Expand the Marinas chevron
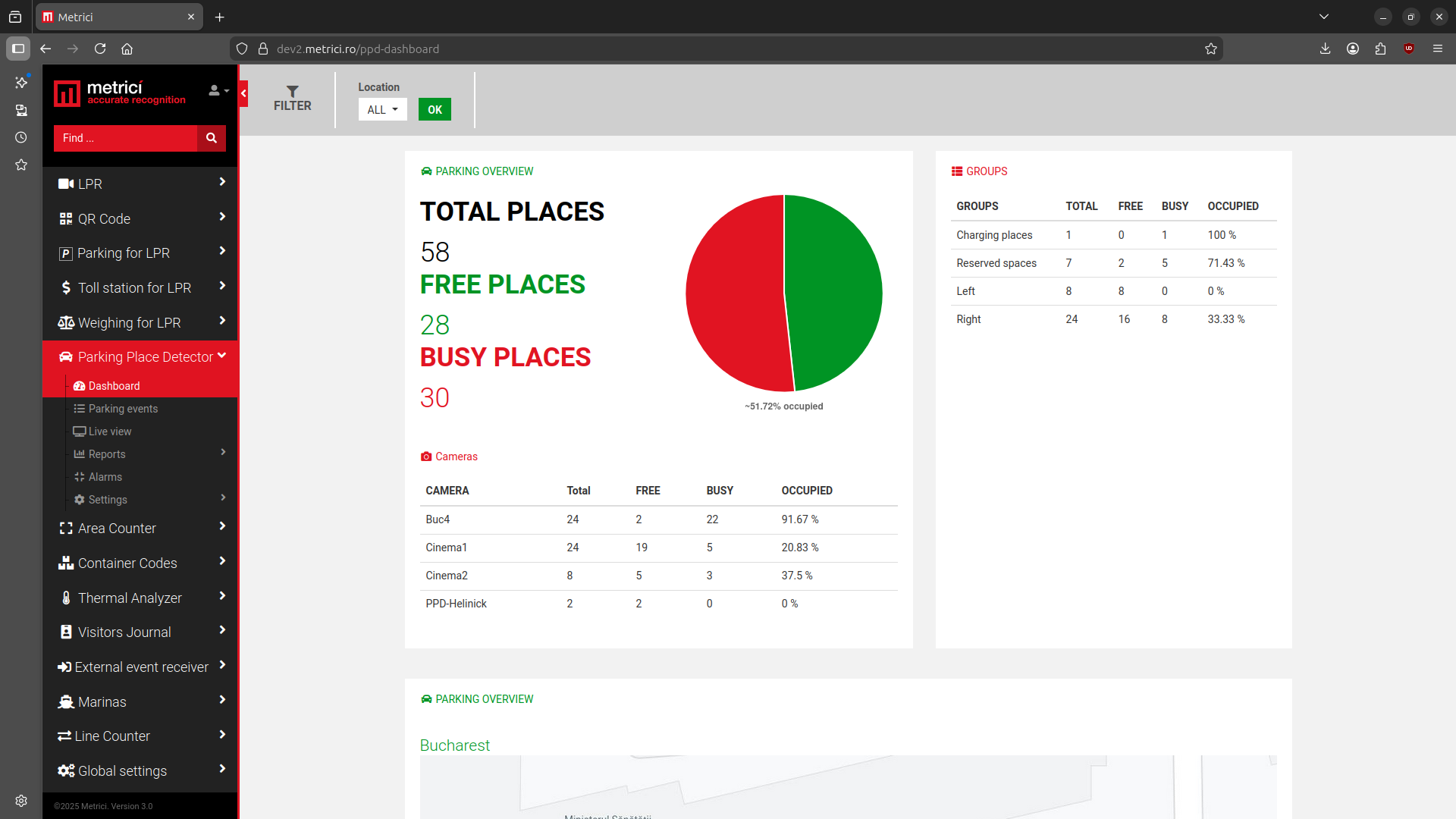 (222, 700)
